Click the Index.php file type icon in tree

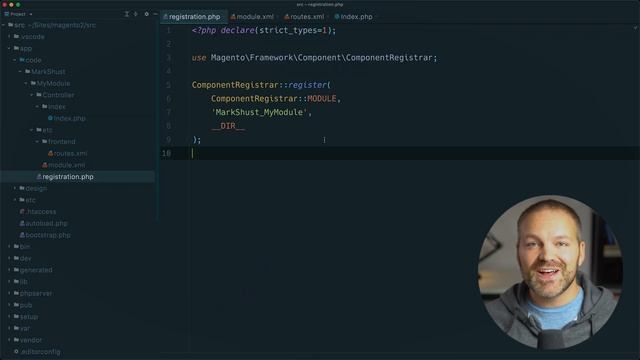coord(50,118)
